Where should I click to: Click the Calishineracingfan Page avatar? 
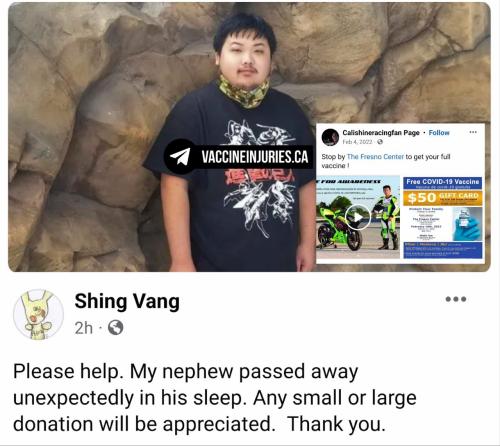[x=330, y=137]
